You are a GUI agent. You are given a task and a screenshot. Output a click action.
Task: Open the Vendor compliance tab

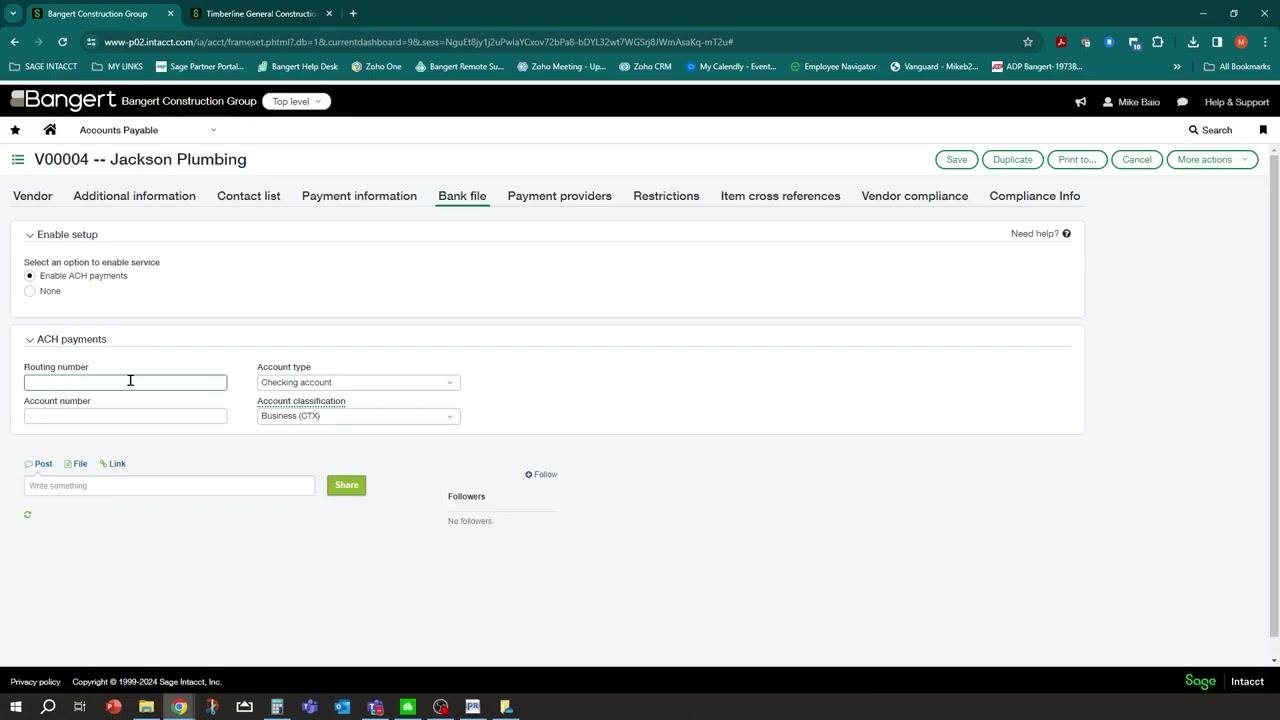point(914,196)
